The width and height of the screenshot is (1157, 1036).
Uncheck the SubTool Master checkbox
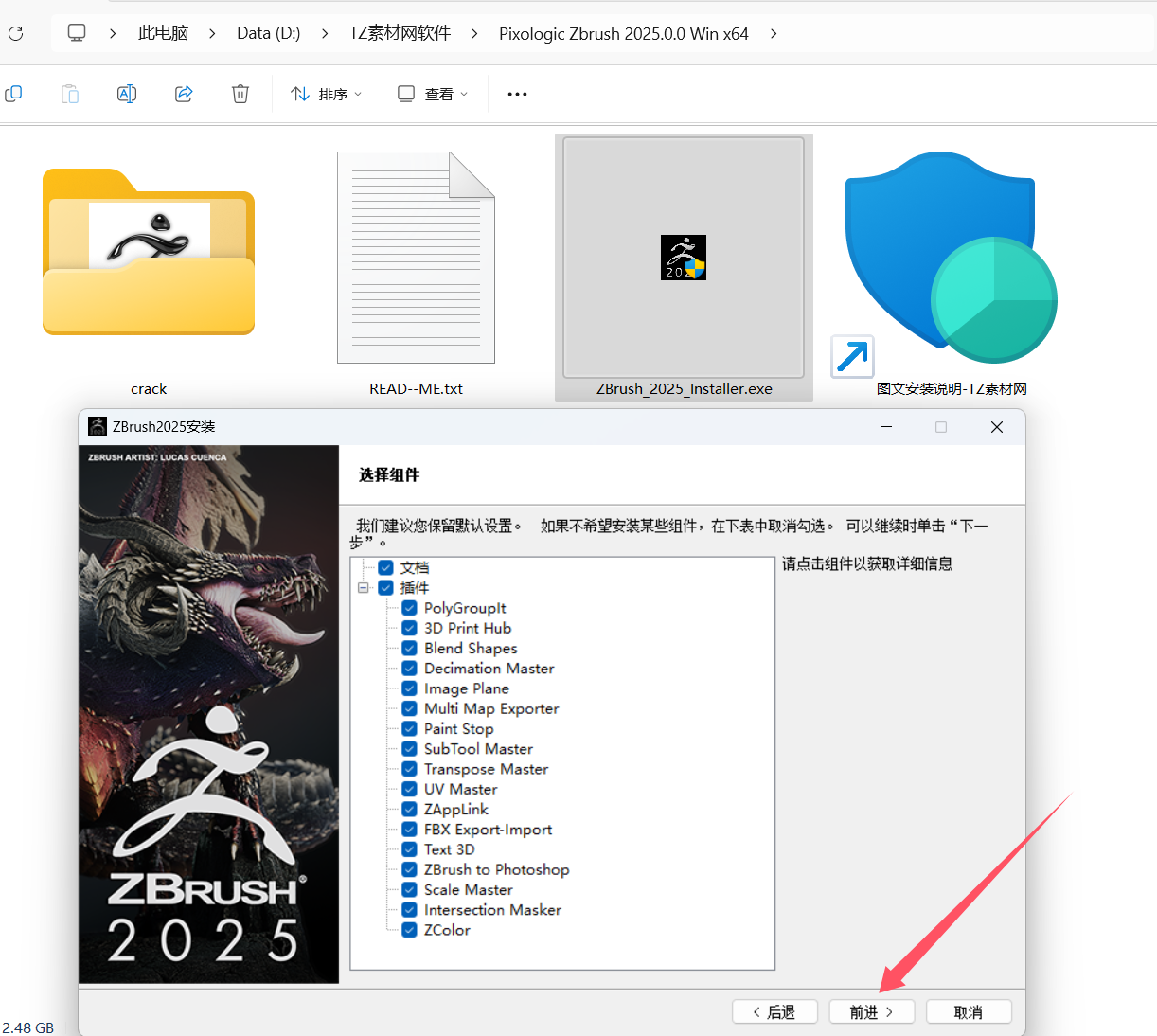coord(409,749)
